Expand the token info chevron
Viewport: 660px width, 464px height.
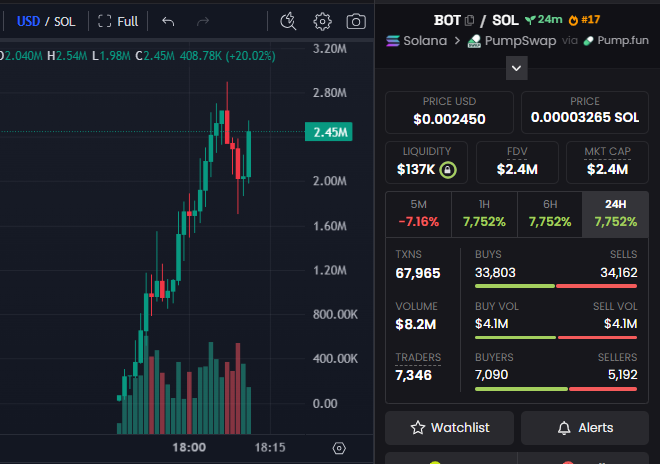click(x=516, y=68)
